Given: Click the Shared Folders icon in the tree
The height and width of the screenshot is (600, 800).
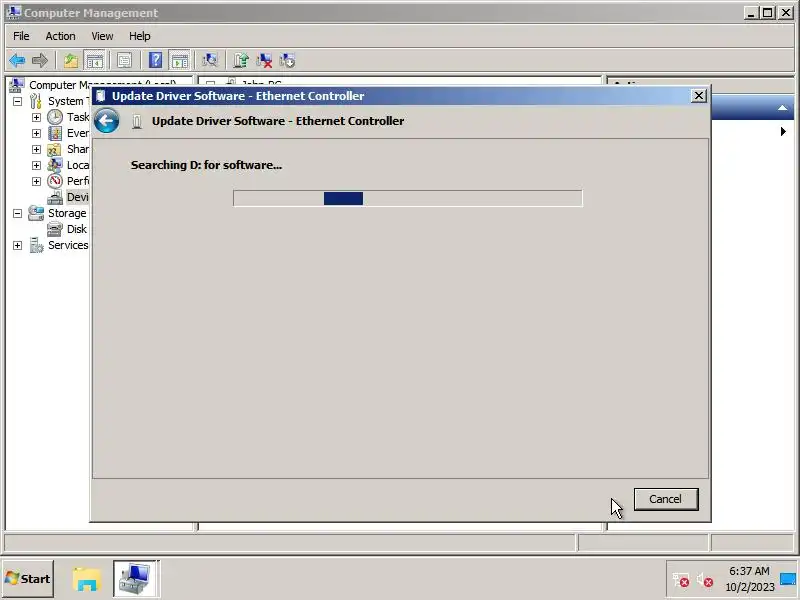Looking at the screenshot, I should coord(55,149).
